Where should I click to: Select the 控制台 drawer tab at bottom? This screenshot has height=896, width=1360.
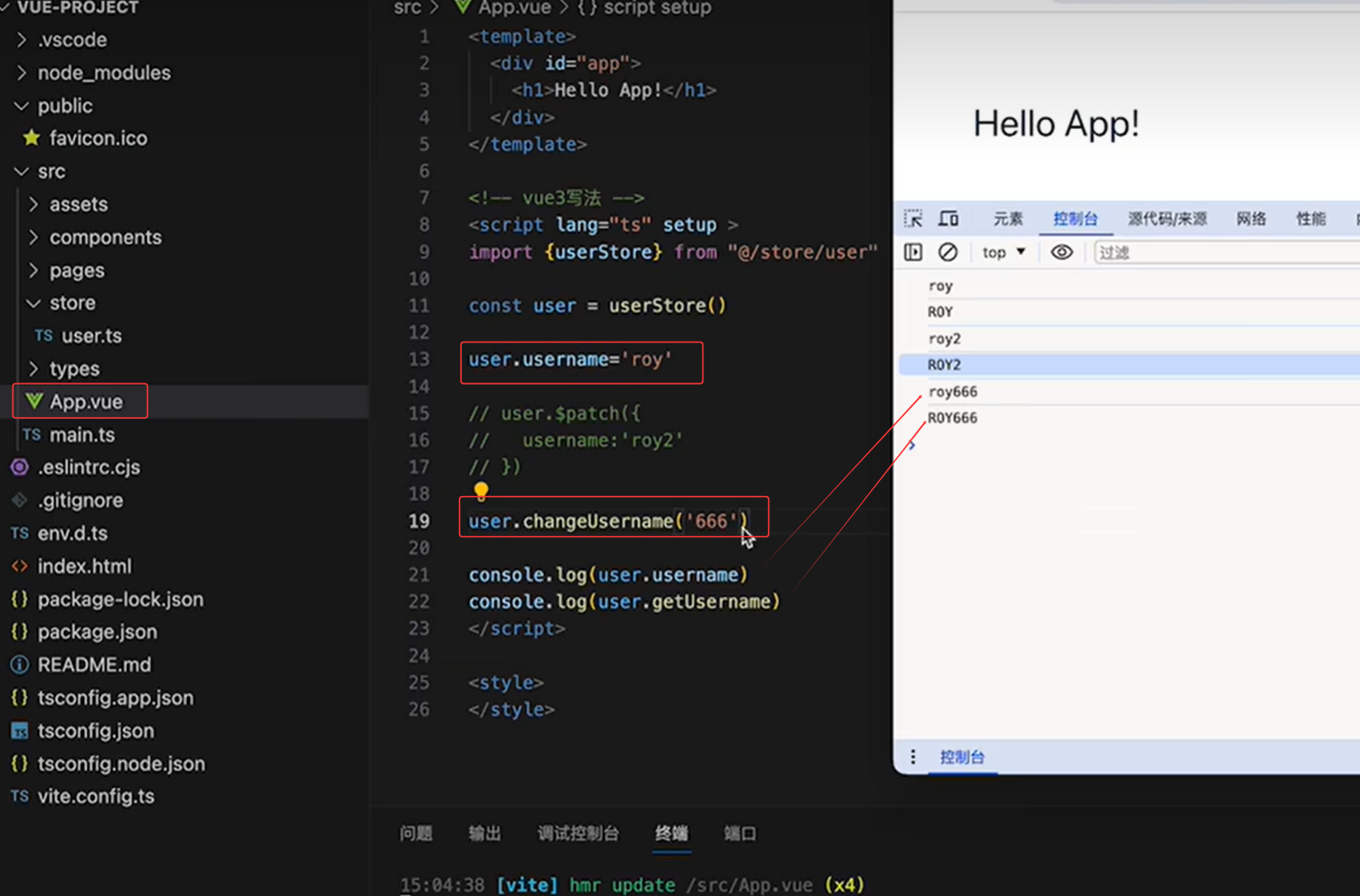point(962,757)
